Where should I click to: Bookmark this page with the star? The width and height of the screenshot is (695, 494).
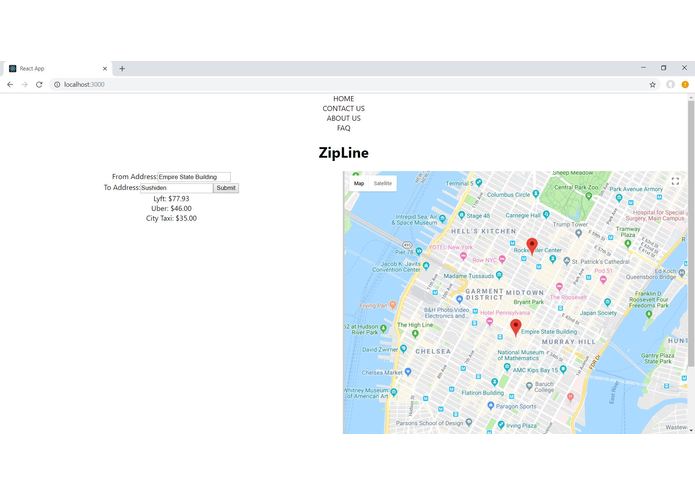tap(652, 85)
